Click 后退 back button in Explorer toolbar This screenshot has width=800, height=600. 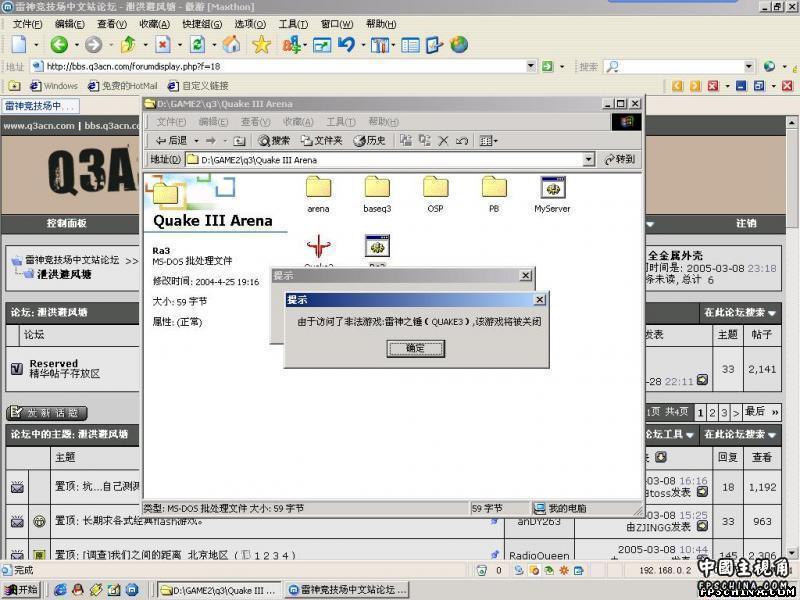point(171,141)
